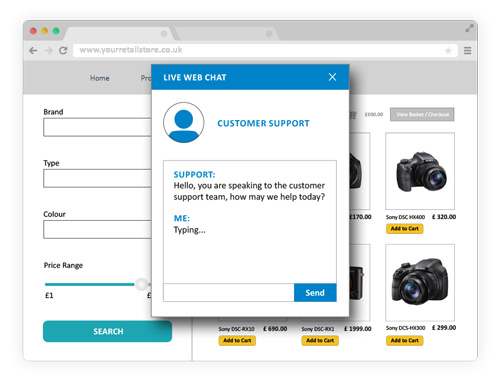Click the Sony DSC-RX1 product name
500x384 pixels.
[318, 329]
